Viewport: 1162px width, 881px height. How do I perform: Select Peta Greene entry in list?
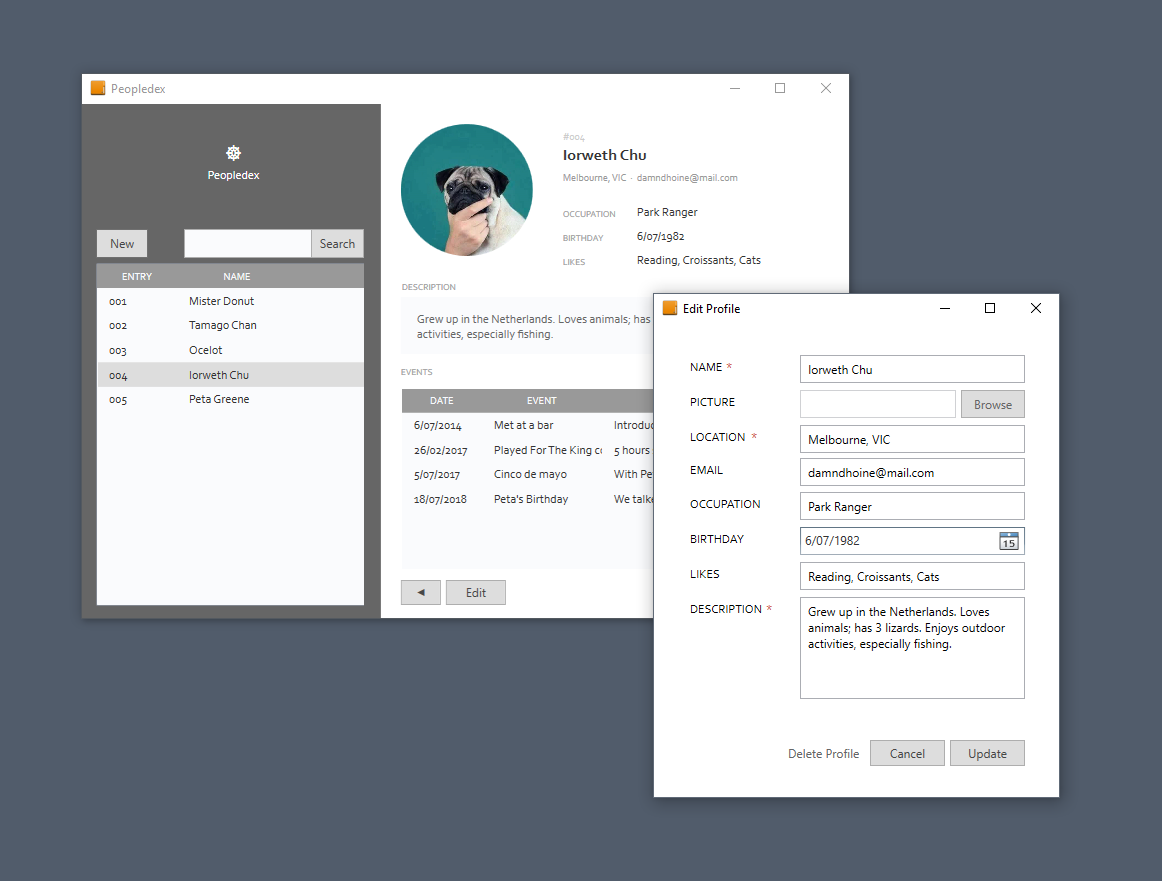tap(219, 400)
